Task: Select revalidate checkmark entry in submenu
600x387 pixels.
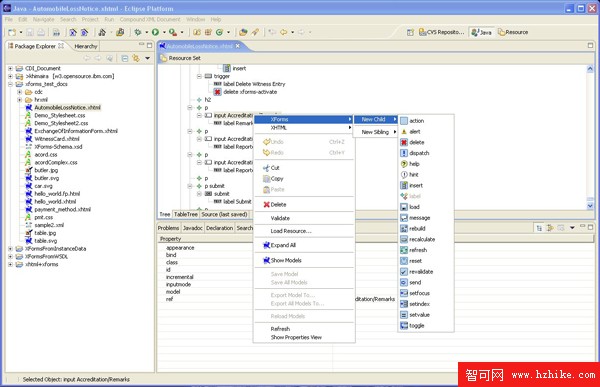Action: click(416, 272)
